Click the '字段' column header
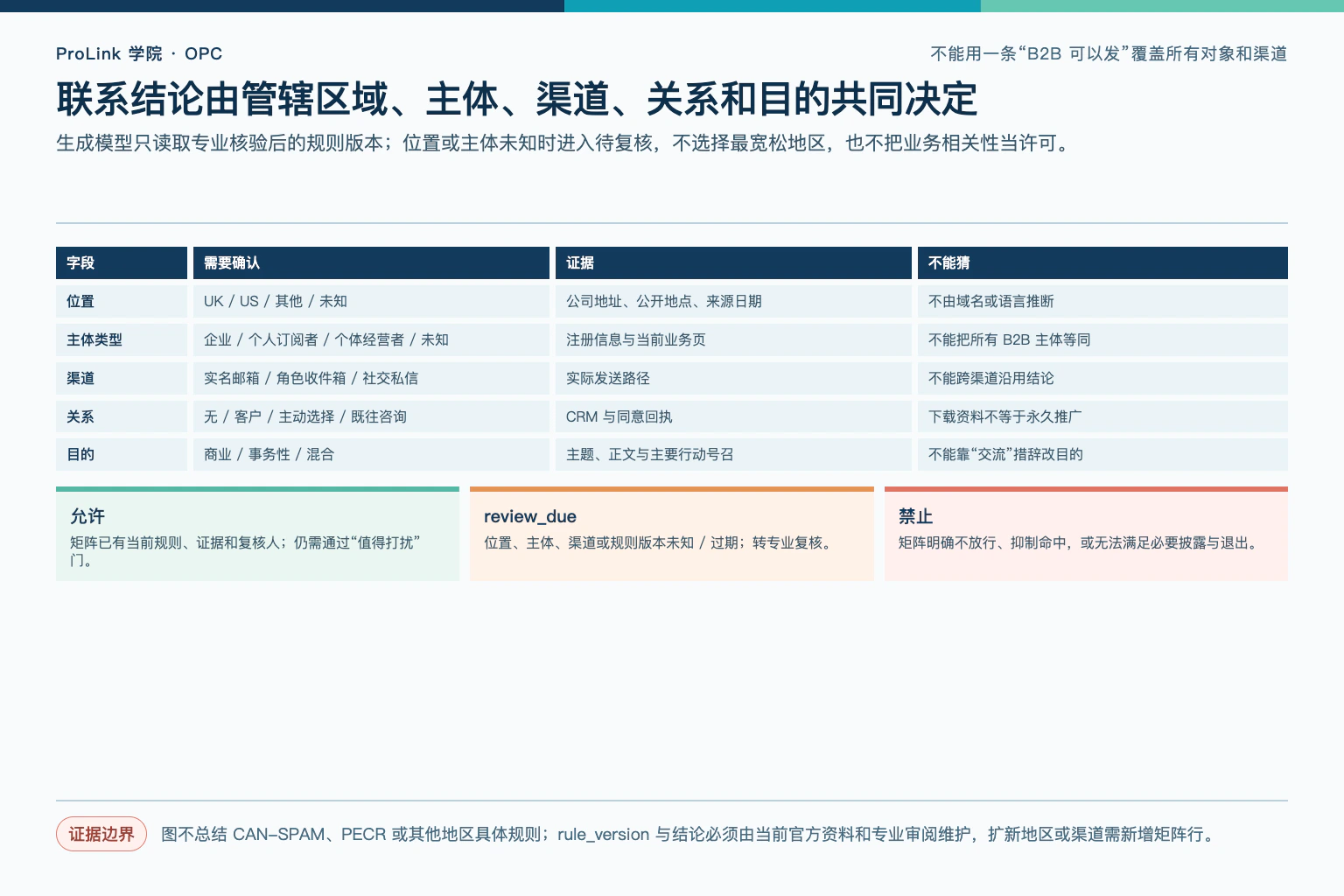The image size is (1344, 896). coord(122,262)
